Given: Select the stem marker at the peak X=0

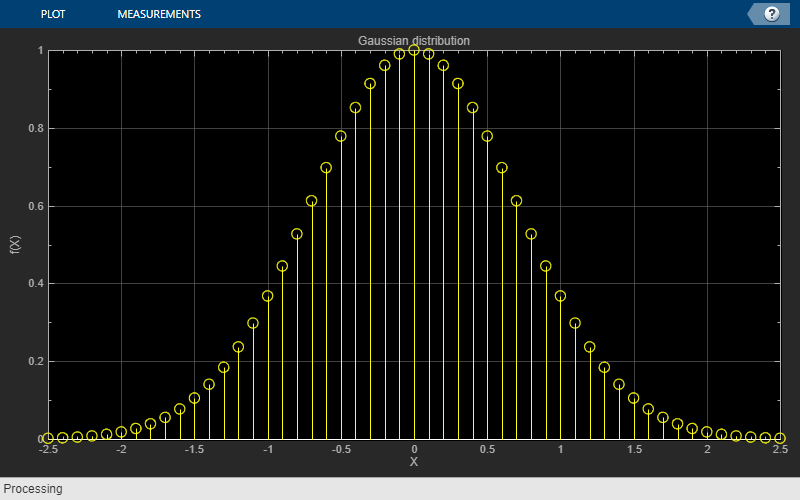Looking at the screenshot, I should (414, 50).
